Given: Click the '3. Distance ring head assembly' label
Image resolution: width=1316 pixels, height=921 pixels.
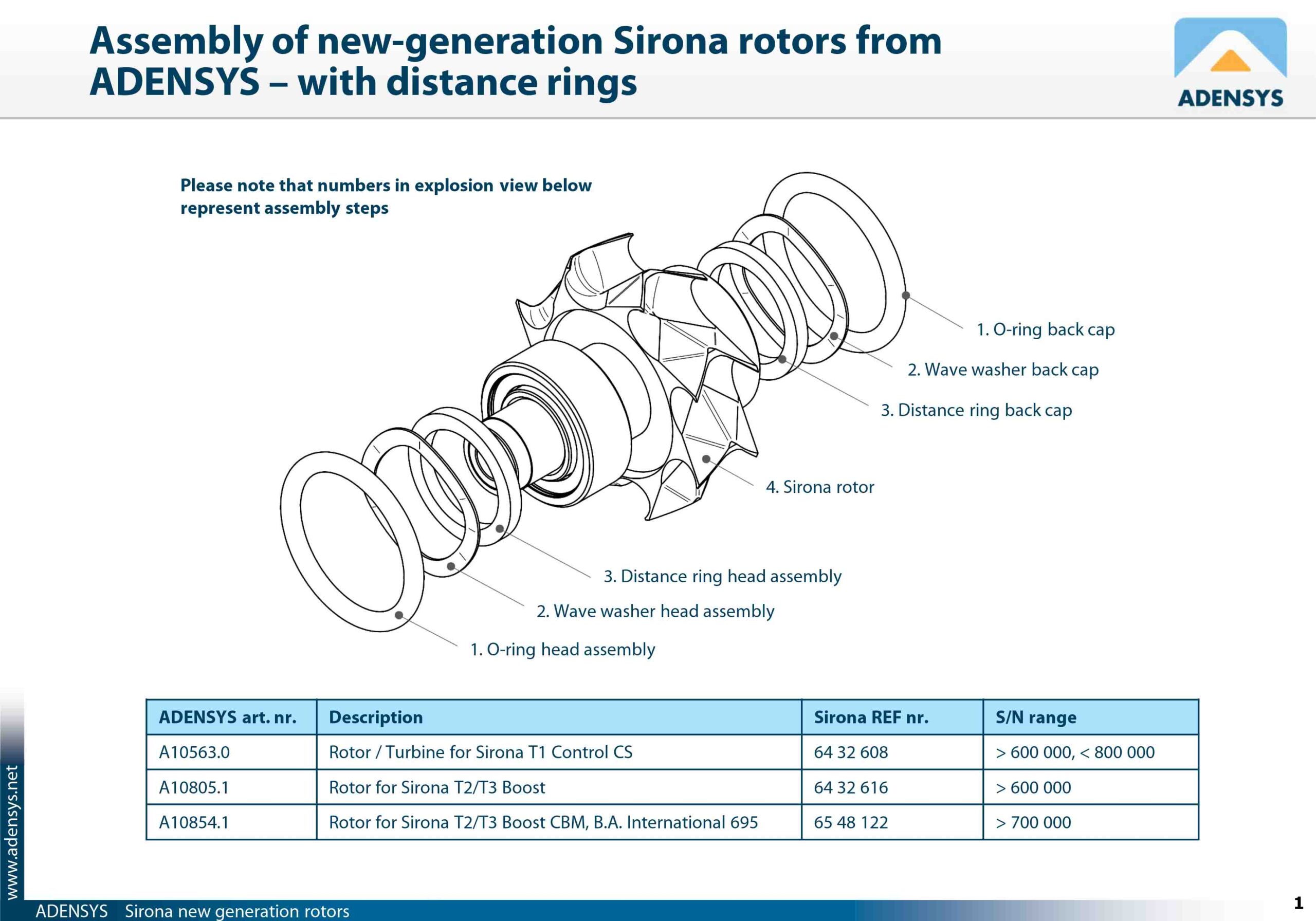Looking at the screenshot, I should tap(722, 576).
